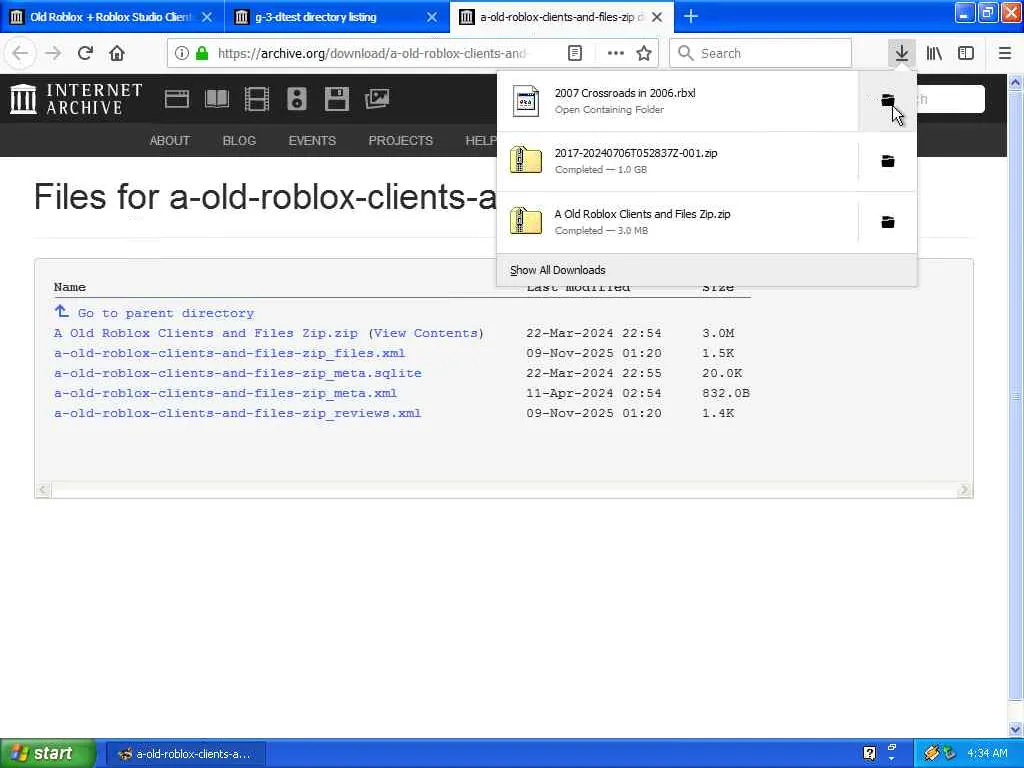Toggle reader view icon in address bar
This screenshot has width=1024, height=768.
575,53
